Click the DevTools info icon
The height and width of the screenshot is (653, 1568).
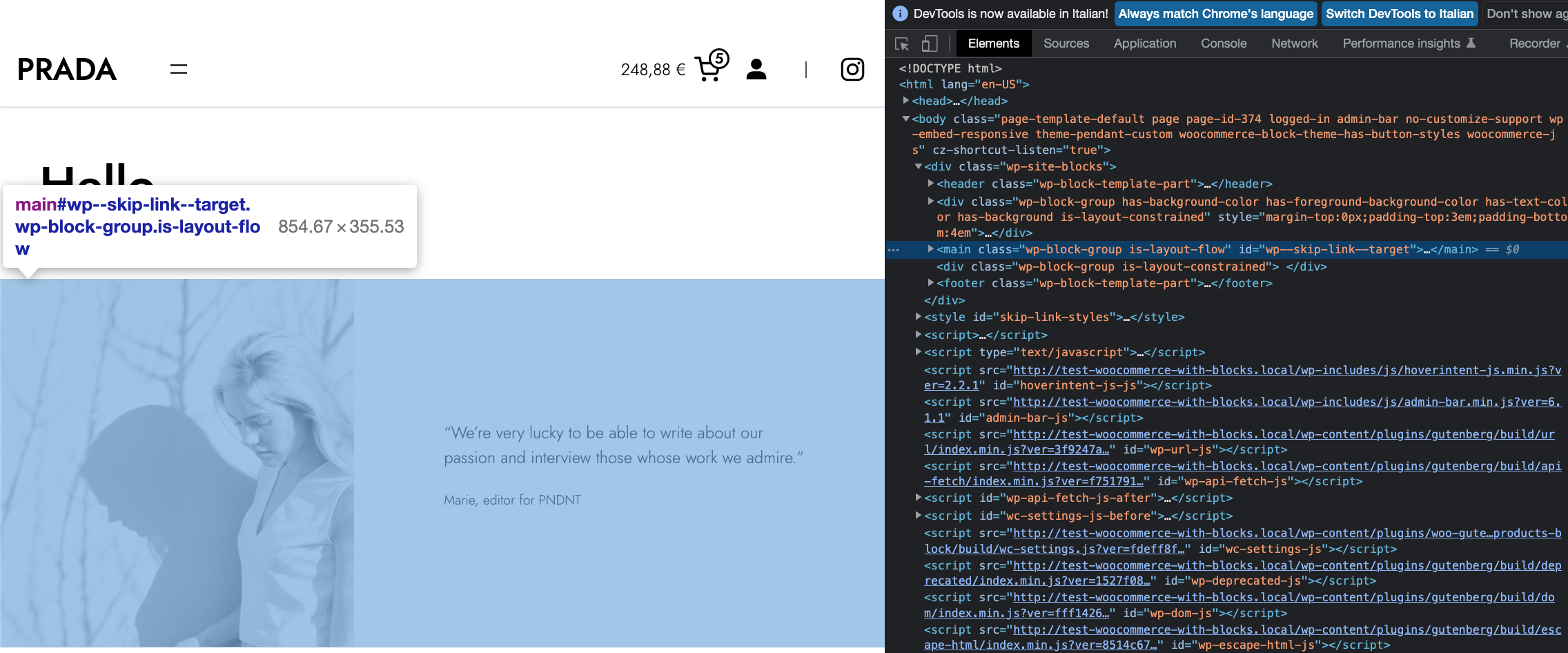tap(900, 14)
